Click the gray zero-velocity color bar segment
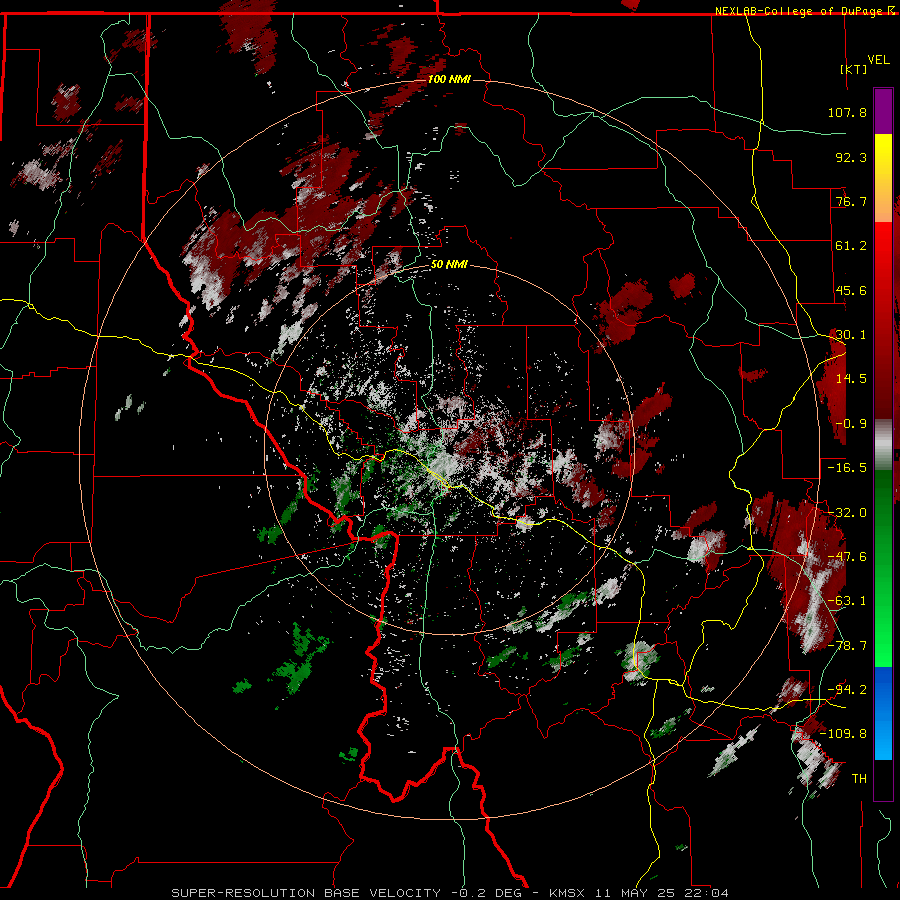 pos(883,445)
